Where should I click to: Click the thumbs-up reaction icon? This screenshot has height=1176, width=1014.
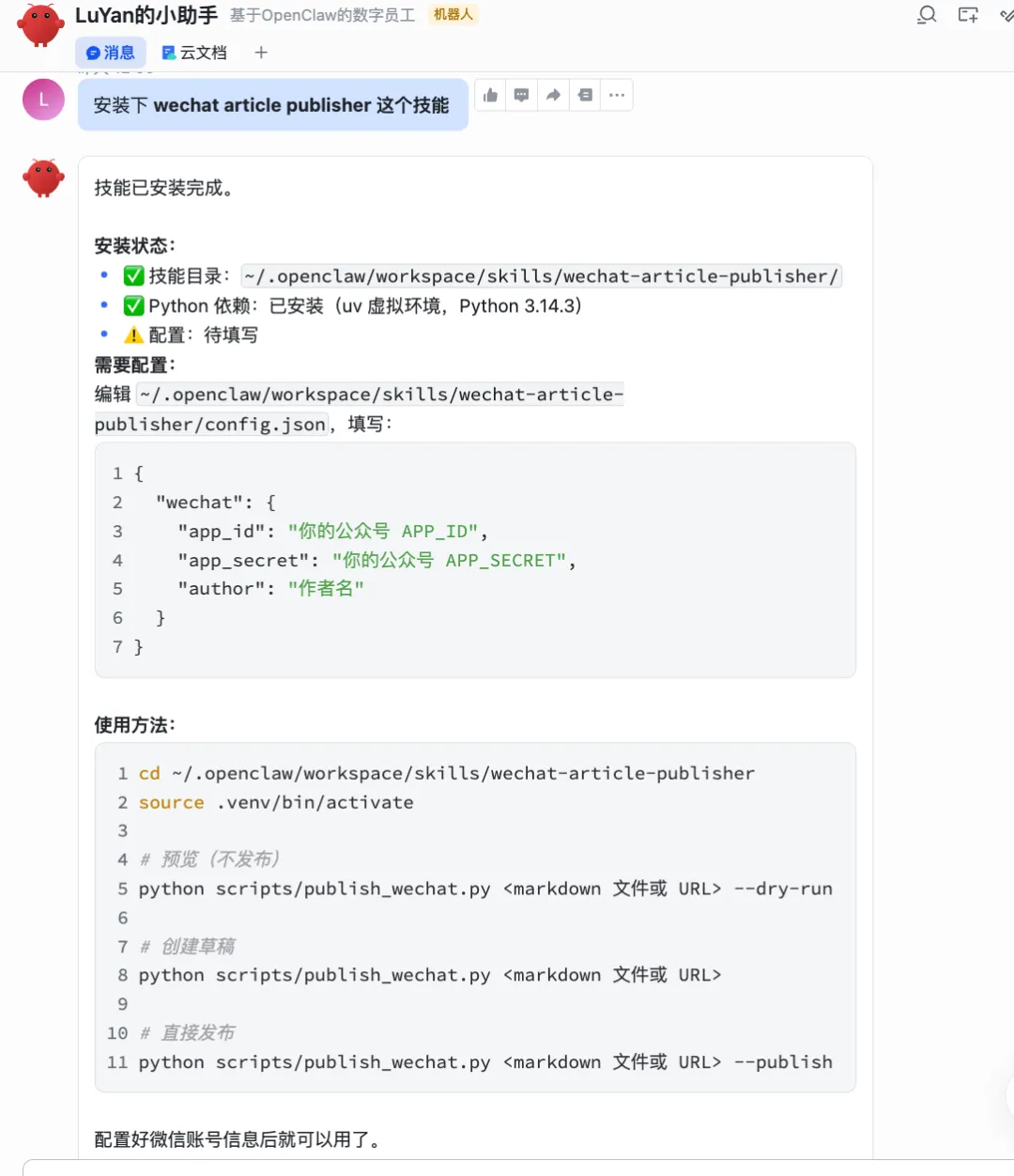(490, 95)
